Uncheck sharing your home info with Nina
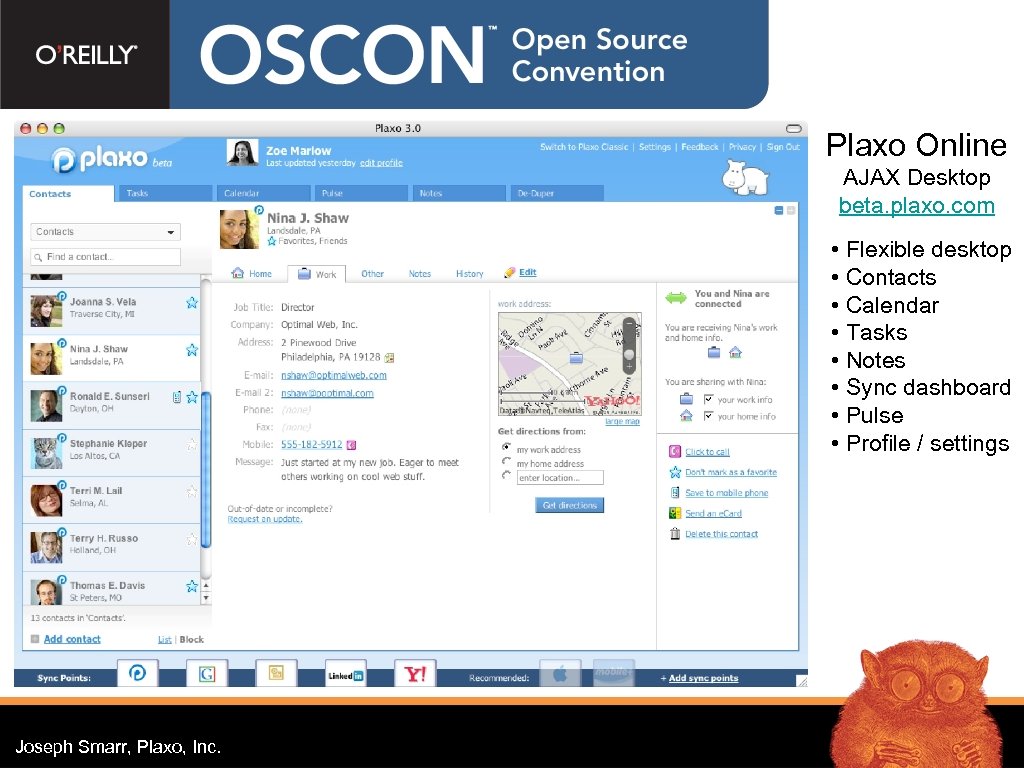The width and height of the screenshot is (1024, 768). pyautogui.click(x=710, y=415)
